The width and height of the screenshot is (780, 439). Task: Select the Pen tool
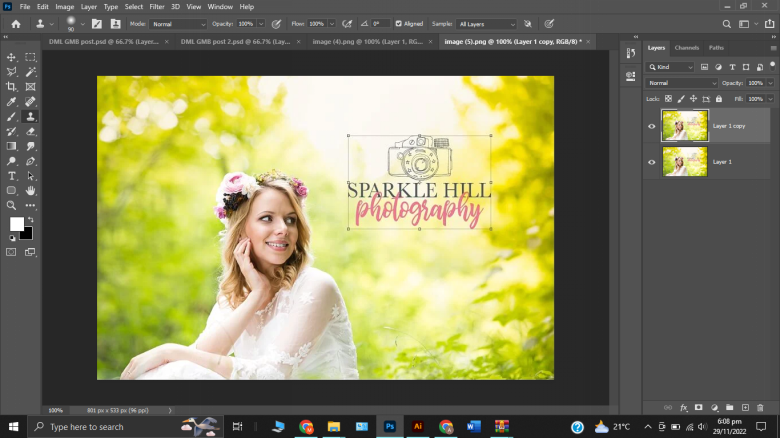(30, 161)
